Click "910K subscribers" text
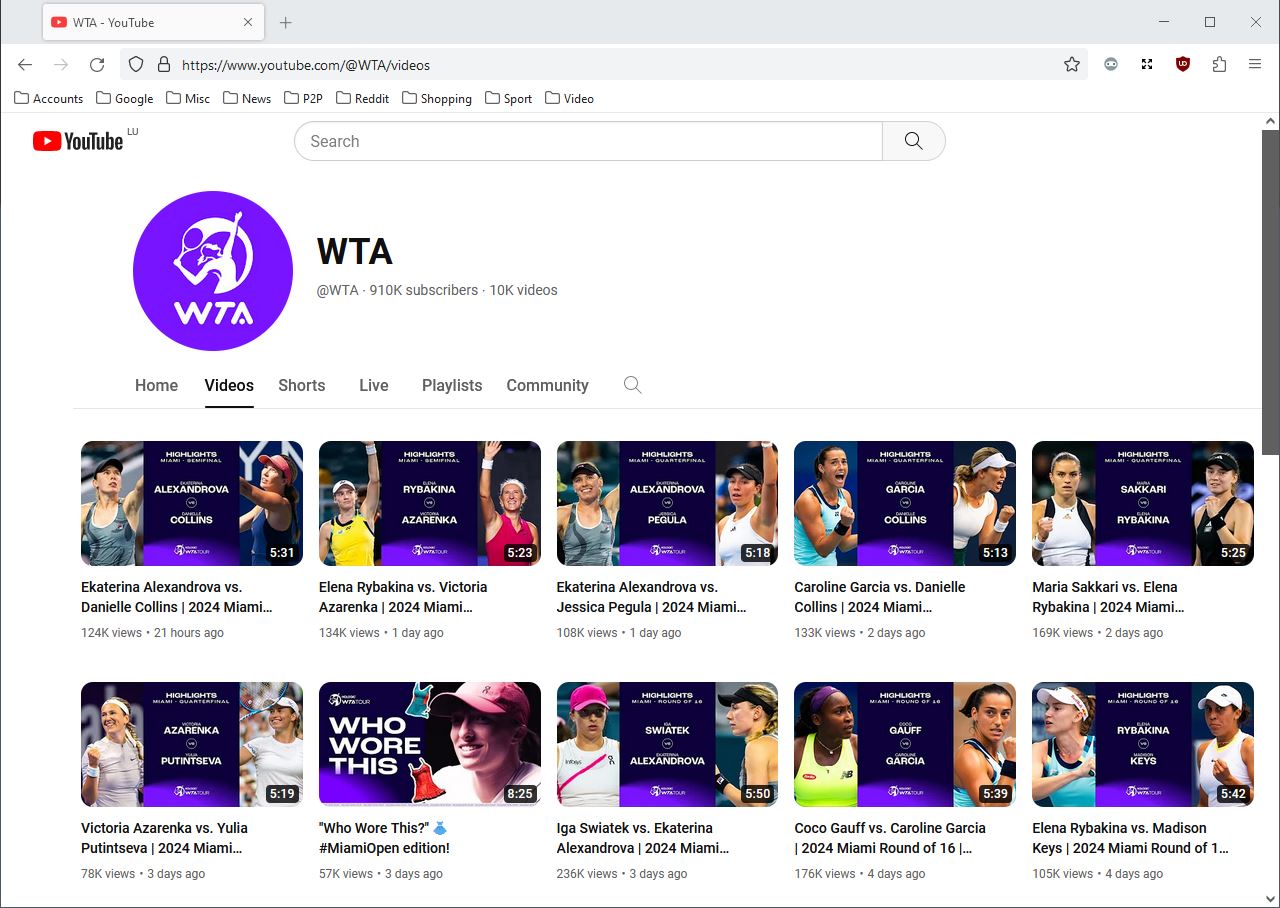 tap(424, 290)
